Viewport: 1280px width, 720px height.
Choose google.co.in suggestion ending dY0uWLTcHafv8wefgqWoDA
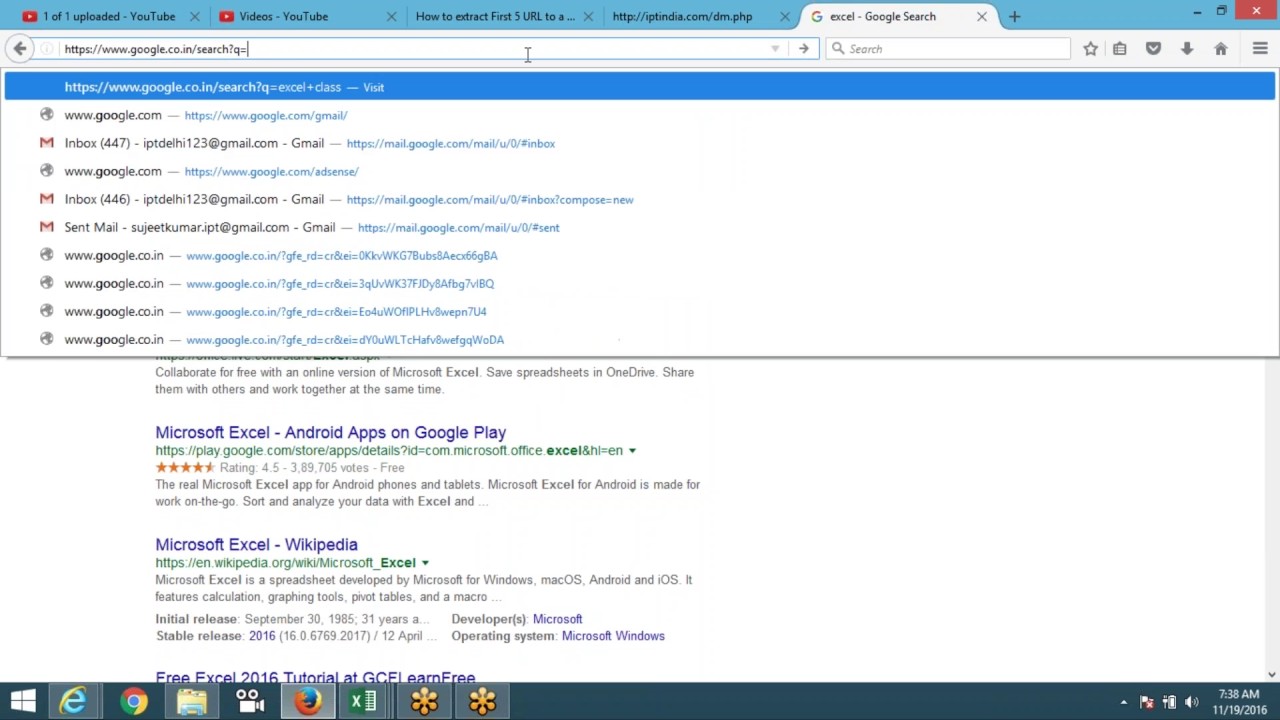[x=640, y=339]
